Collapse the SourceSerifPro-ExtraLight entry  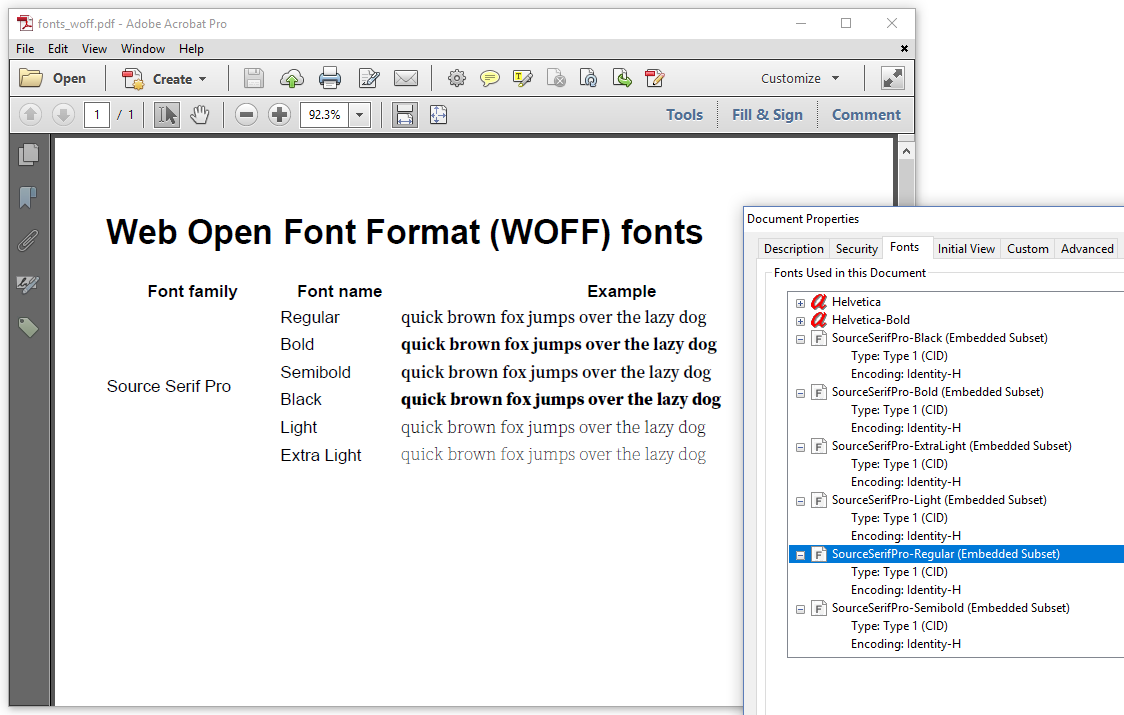800,447
